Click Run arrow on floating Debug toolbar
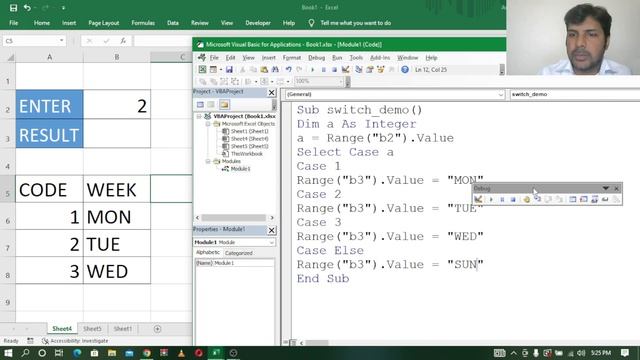 pyautogui.click(x=491, y=199)
